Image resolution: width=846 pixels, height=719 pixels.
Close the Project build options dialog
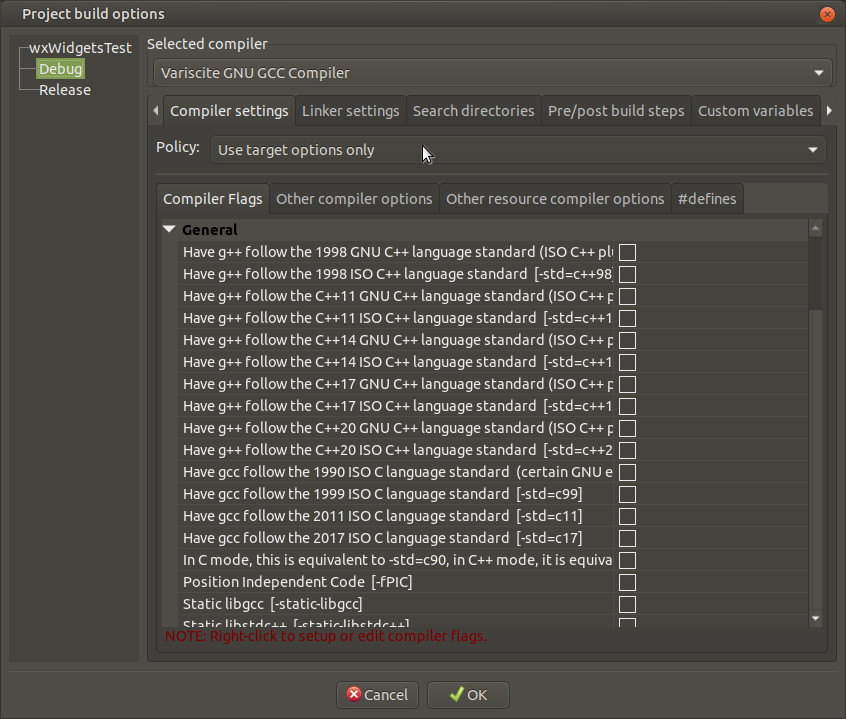click(x=827, y=14)
